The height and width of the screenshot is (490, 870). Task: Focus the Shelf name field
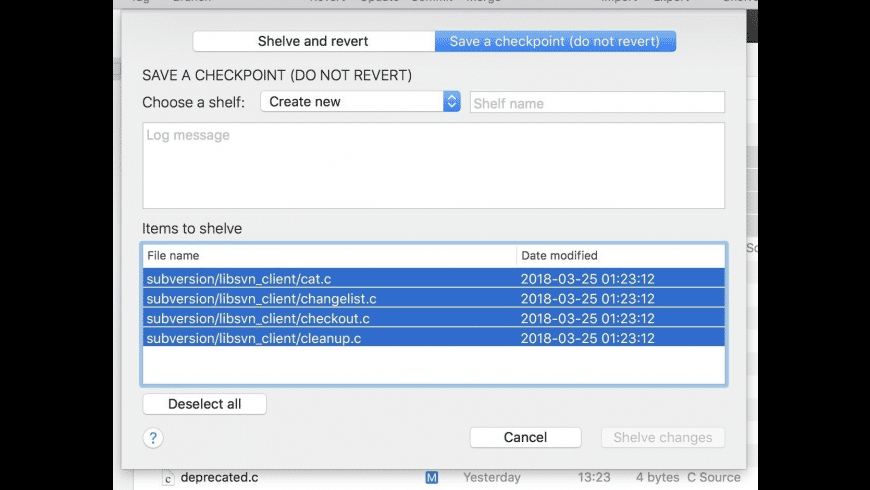click(x=597, y=103)
